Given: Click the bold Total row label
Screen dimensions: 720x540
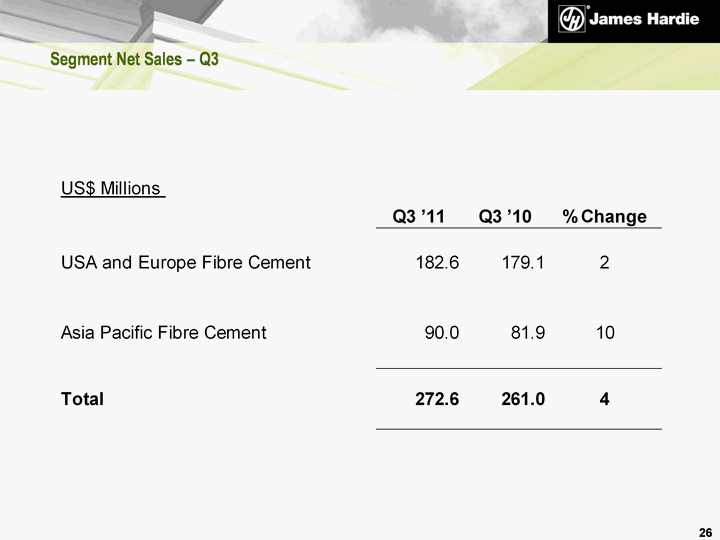Looking at the screenshot, I should point(82,399).
